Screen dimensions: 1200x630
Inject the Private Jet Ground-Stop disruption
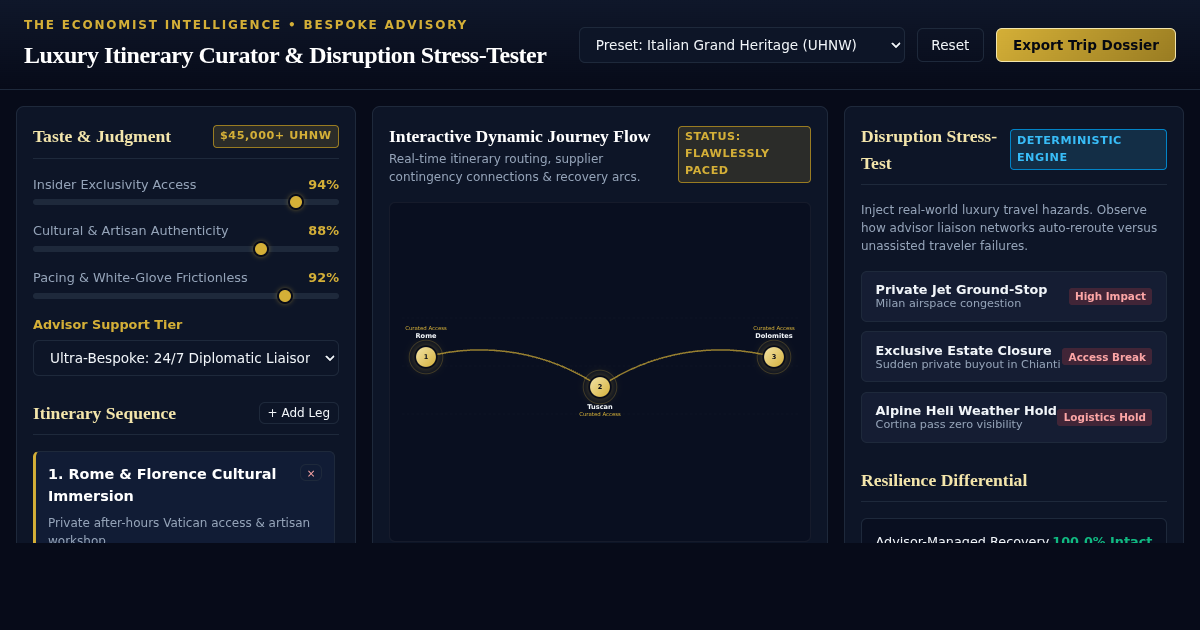tap(1014, 296)
